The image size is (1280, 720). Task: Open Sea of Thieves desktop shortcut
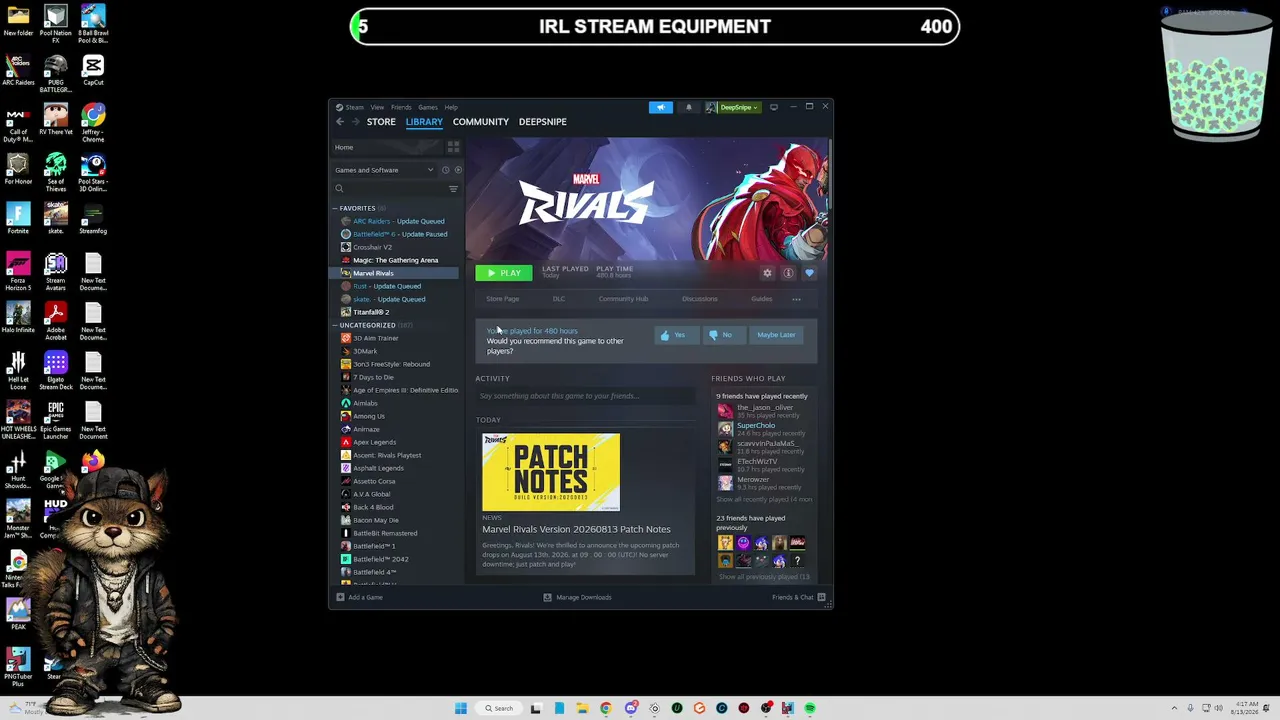point(55,172)
